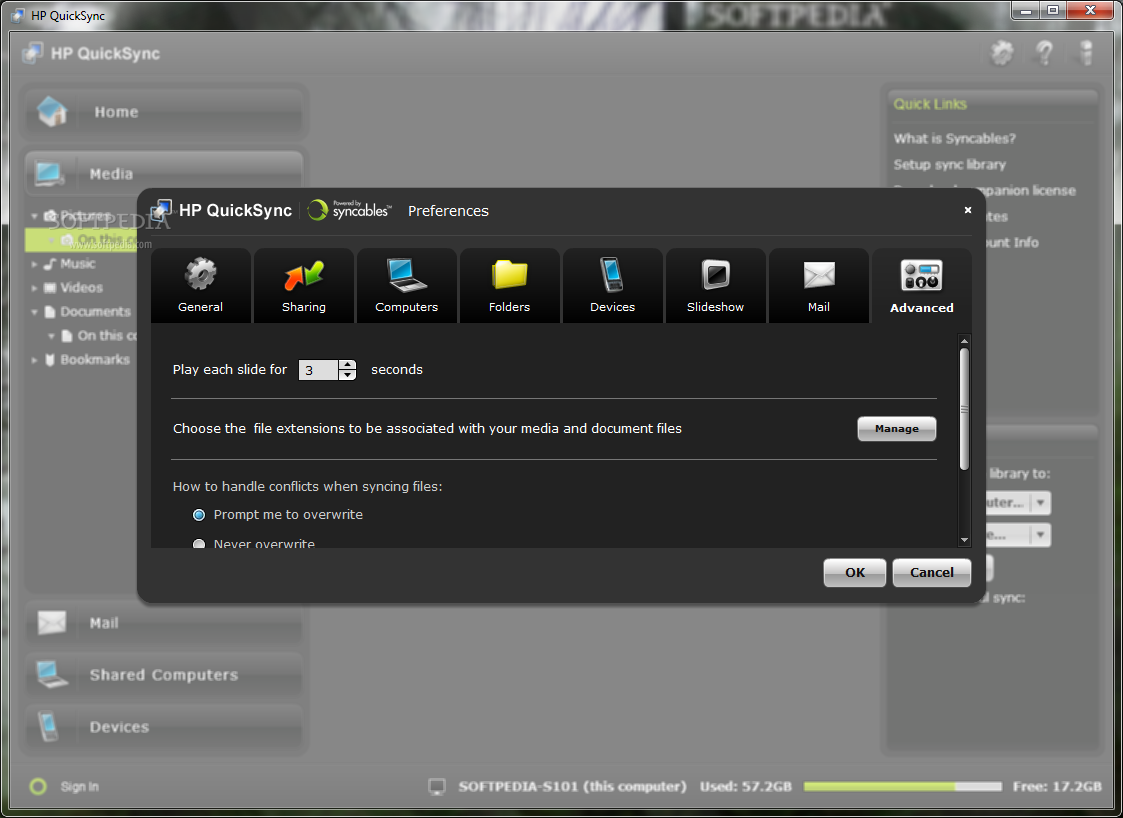
Task: Open Devices in the main window sidebar
Action: coord(164,726)
